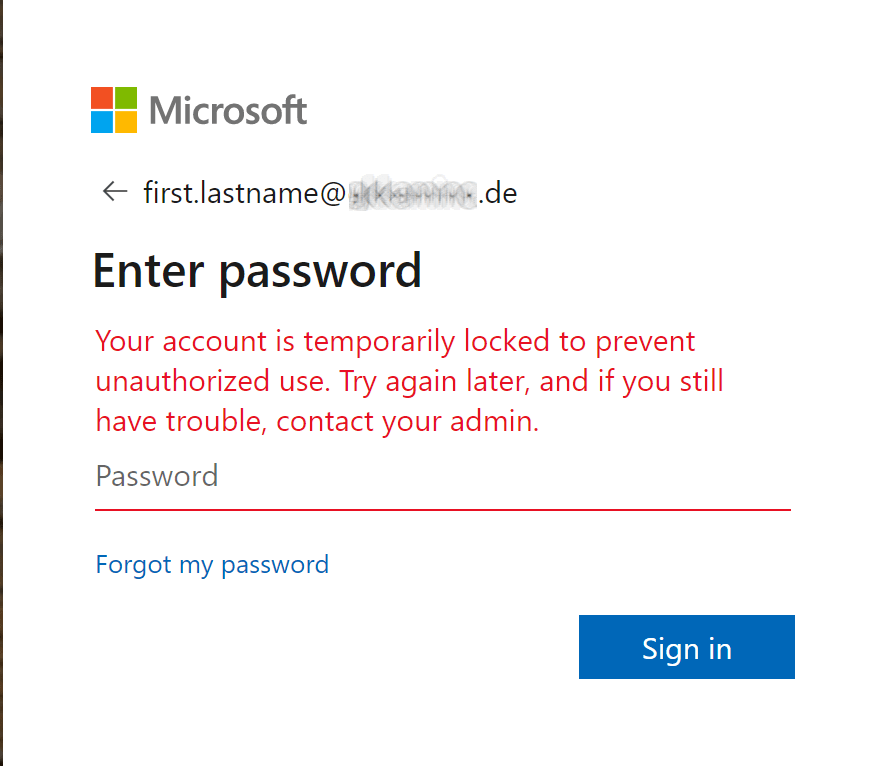Click the yellow square in Microsoft logo

[126, 122]
